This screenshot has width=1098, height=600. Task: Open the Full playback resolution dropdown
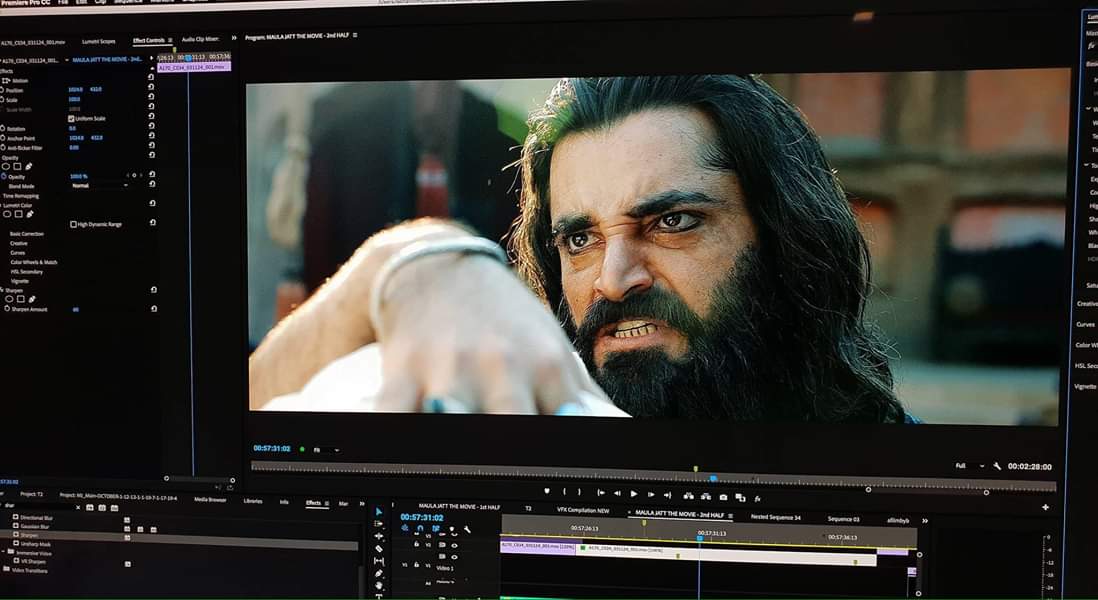click(965, 466)
